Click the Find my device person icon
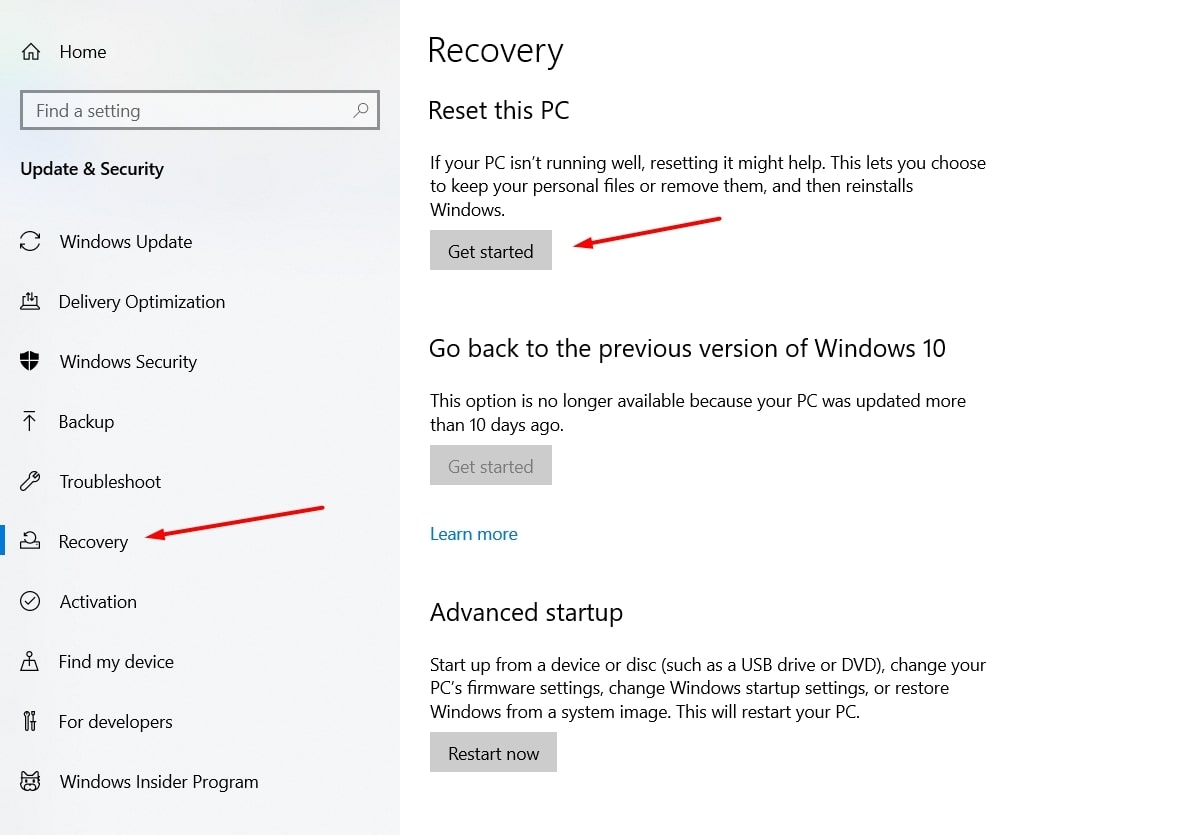This screenshot has height=835, width=1189. (x=30, y=661)
